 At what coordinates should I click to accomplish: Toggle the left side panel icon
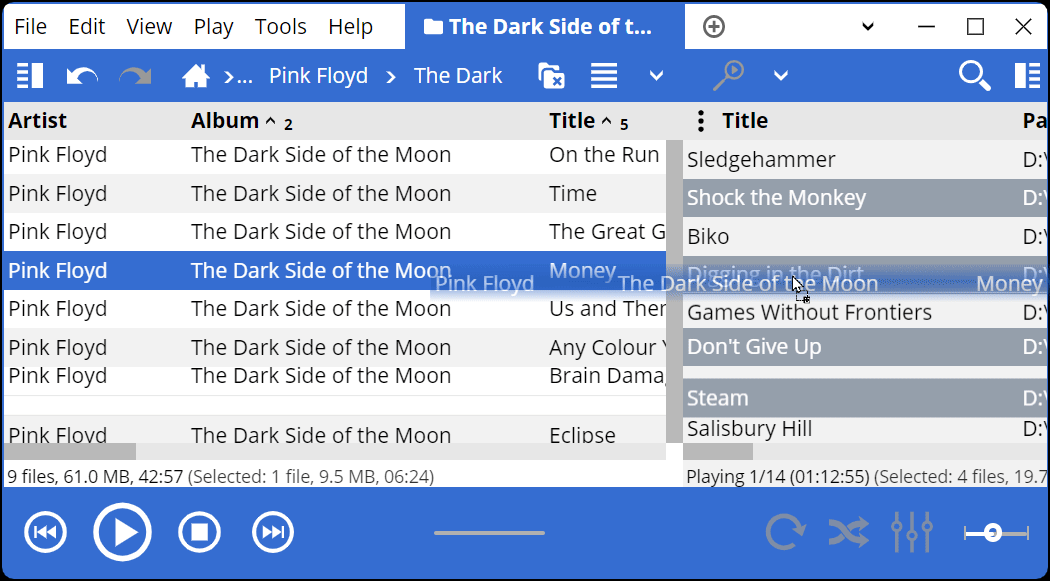tap(30, 76)
